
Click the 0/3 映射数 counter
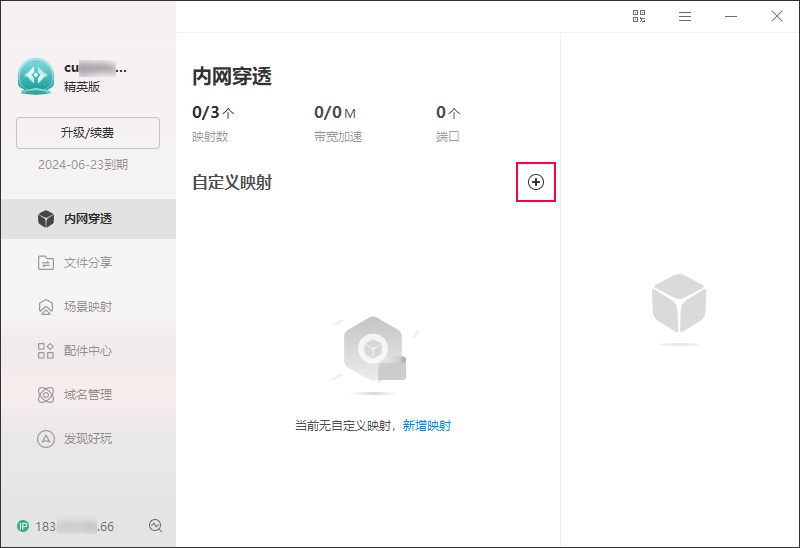point(213,112)
